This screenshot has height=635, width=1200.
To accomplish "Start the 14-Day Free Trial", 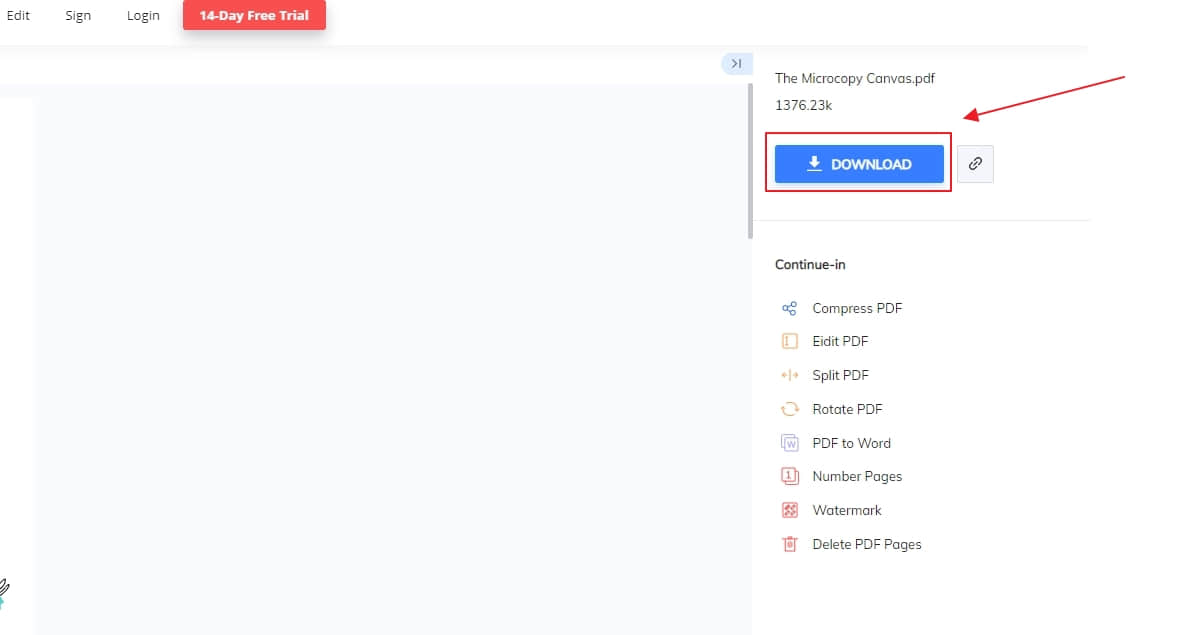I will pyautogui.click(x=254, y=15).
